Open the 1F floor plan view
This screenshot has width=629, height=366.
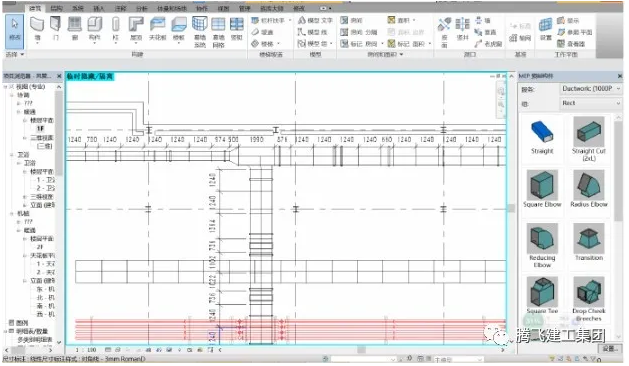[41, 128]
